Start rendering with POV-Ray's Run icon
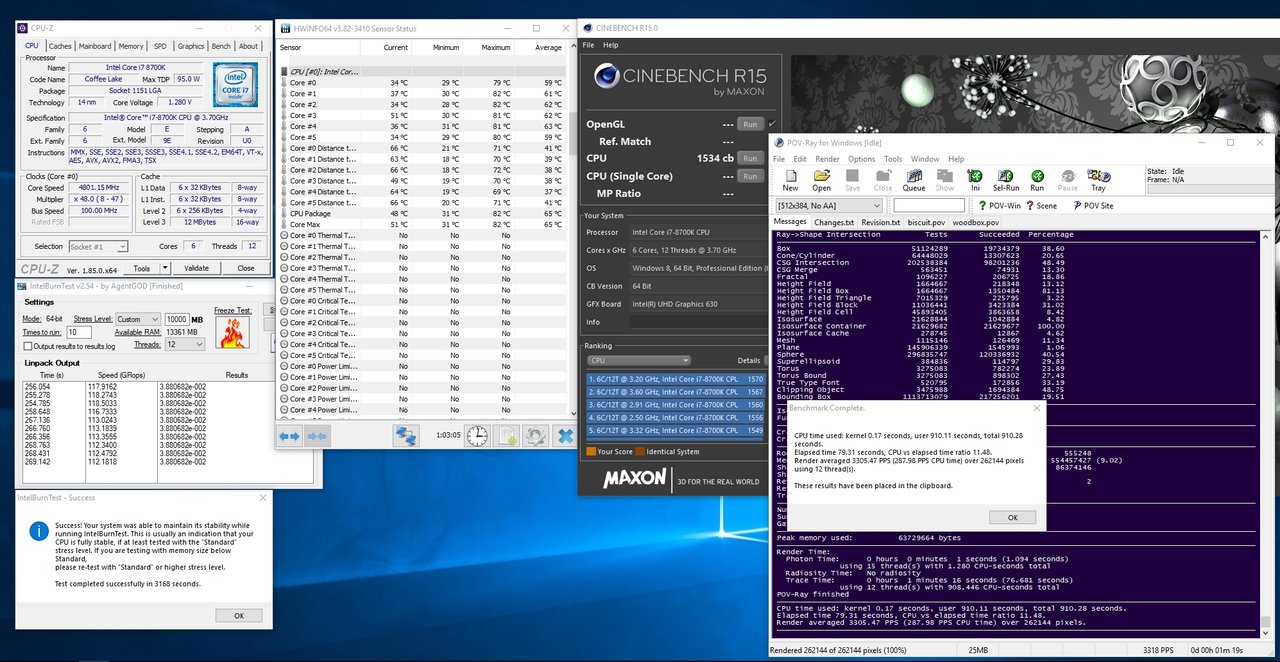The image size is (1280, 662). click(x=1037, y=180)
